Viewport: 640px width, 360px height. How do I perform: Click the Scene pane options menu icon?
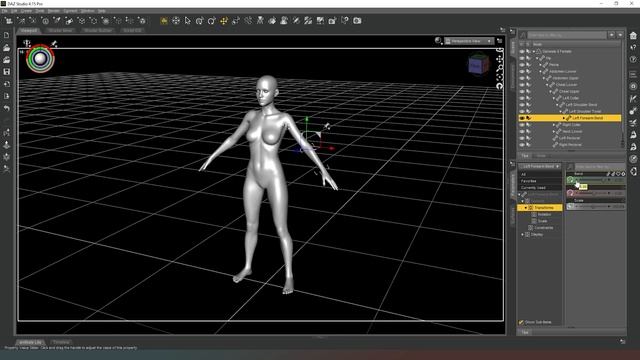point(513,31)
